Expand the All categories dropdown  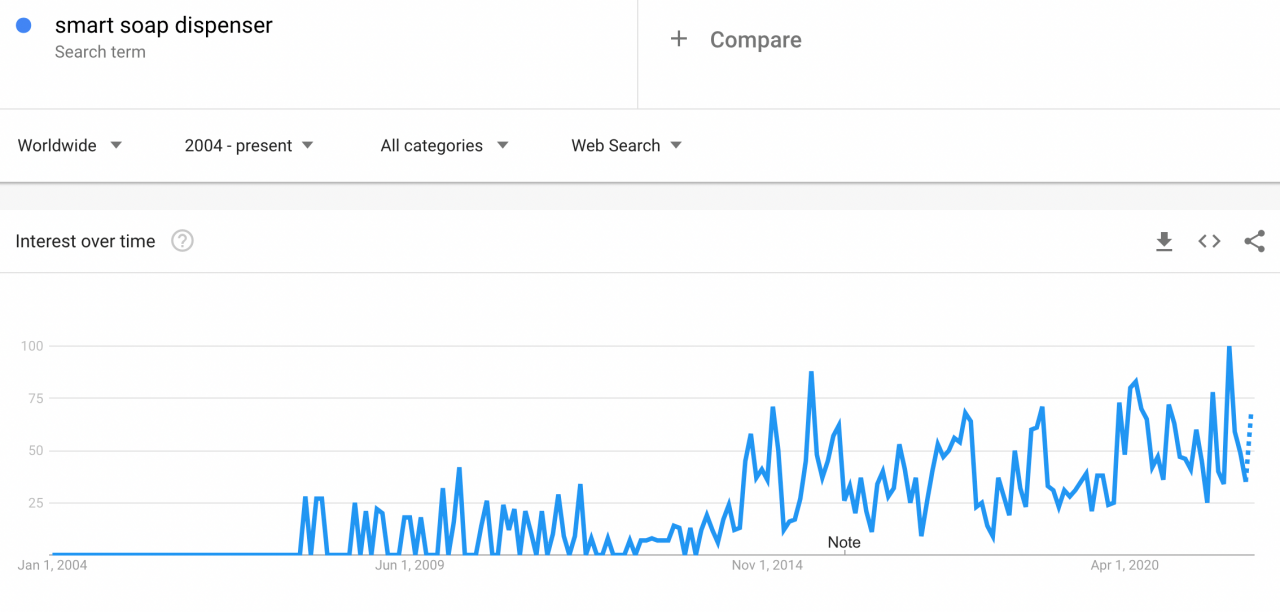click(x=445, y=145)
